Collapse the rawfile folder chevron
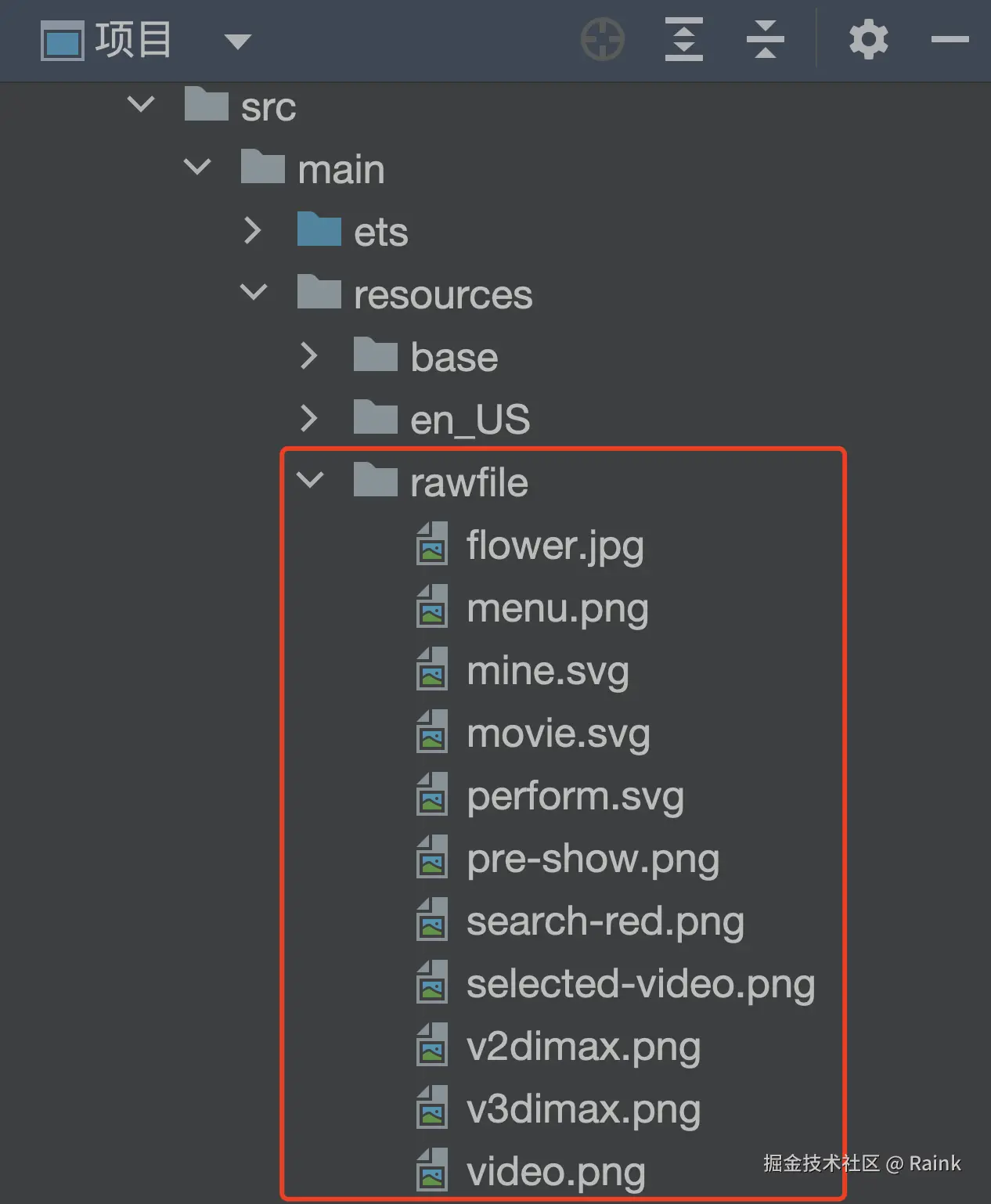The width and height of the screenshot is (991, 1204). click(310, 481)
